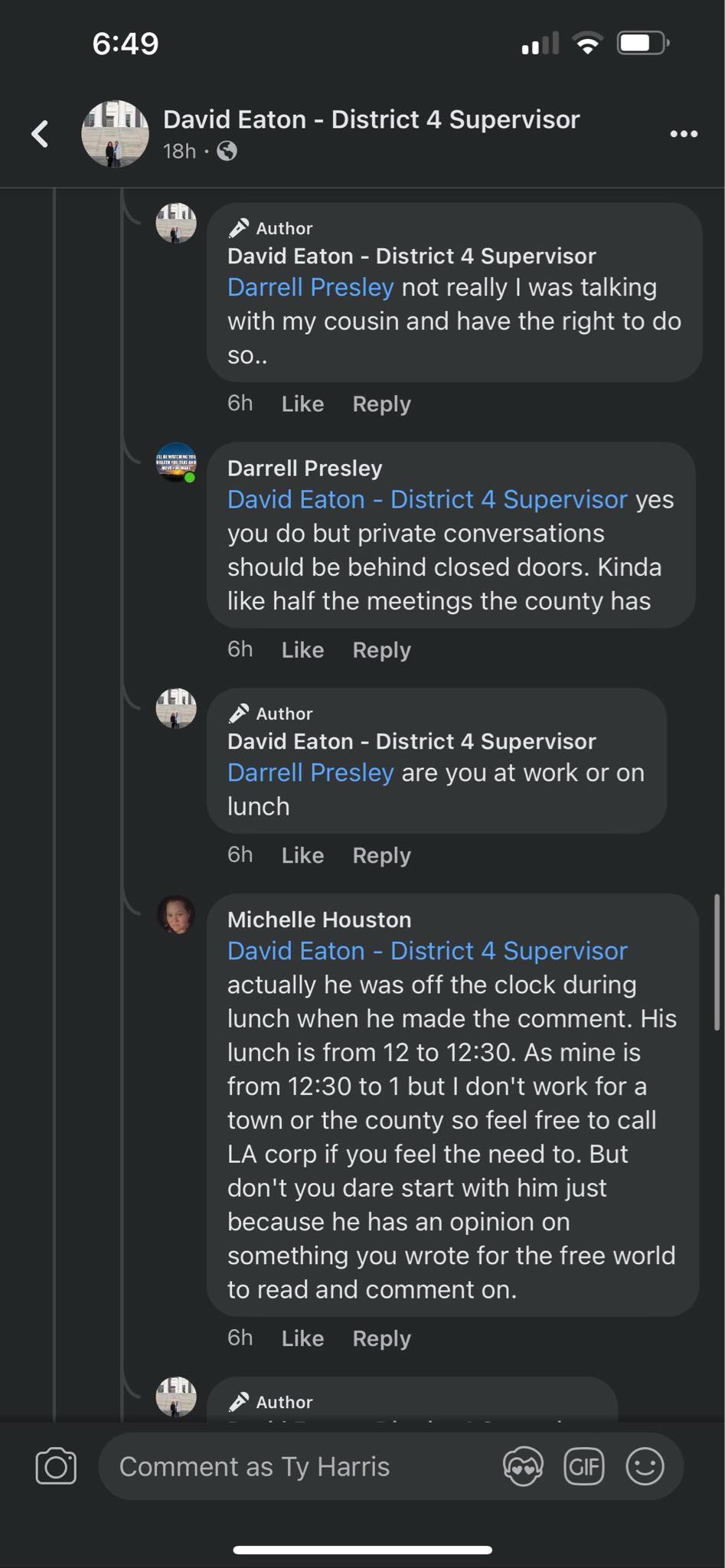Open David Eaton mention in Michelle's comment
Image resolution: width=725 pixels, height=1568 pixels.
(427, 951)
